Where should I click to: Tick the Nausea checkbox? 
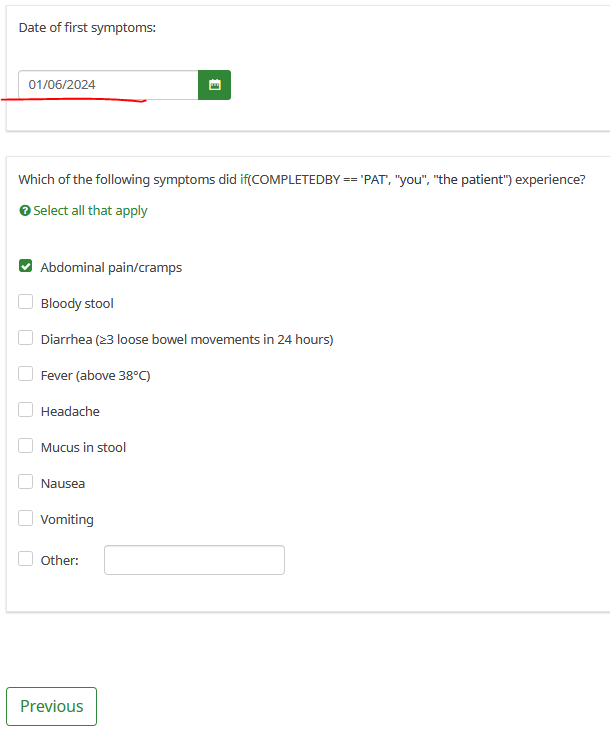[x=26, y=483]
